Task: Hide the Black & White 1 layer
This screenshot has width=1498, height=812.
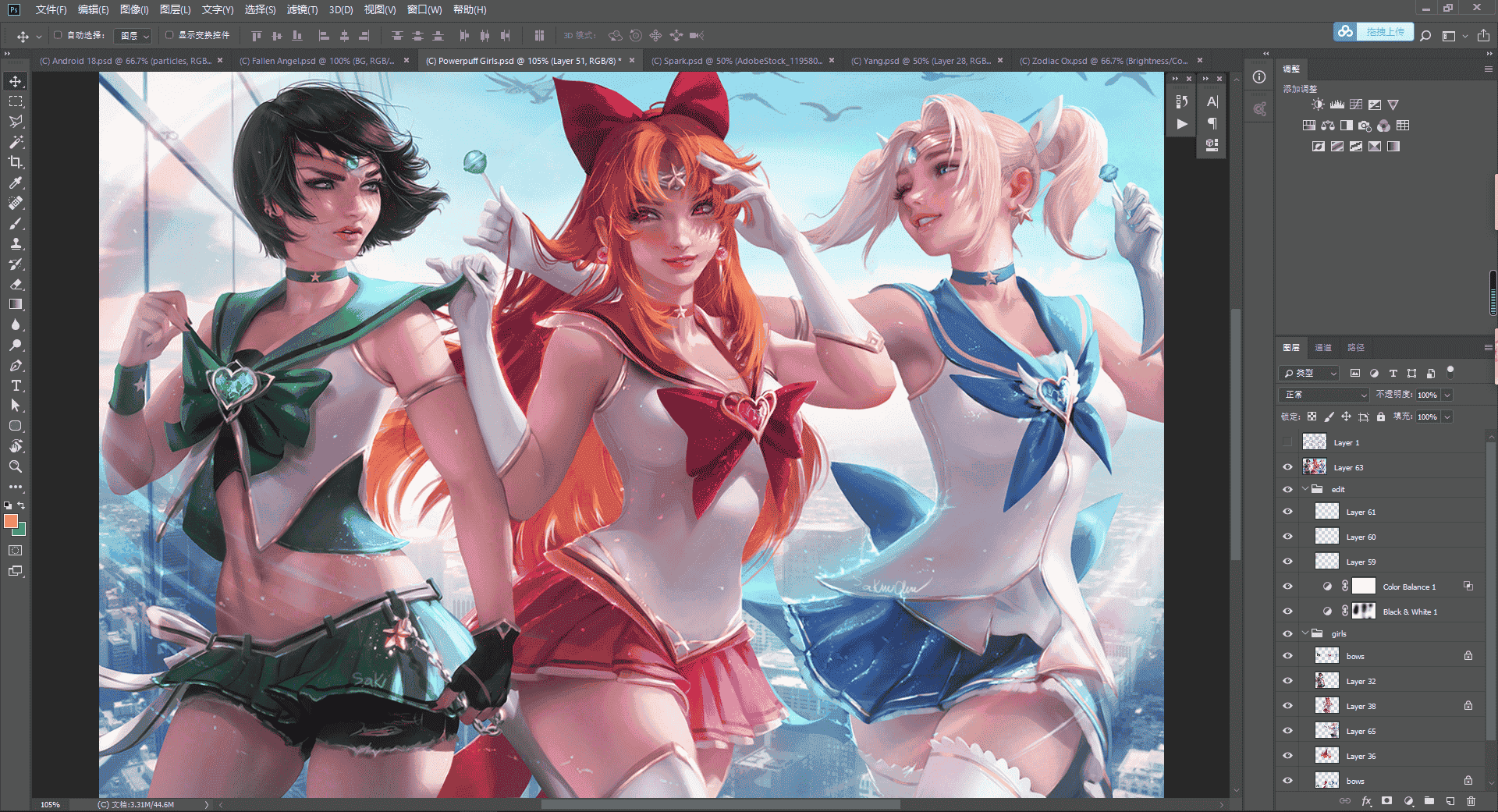Action: tap(1287, 612)
